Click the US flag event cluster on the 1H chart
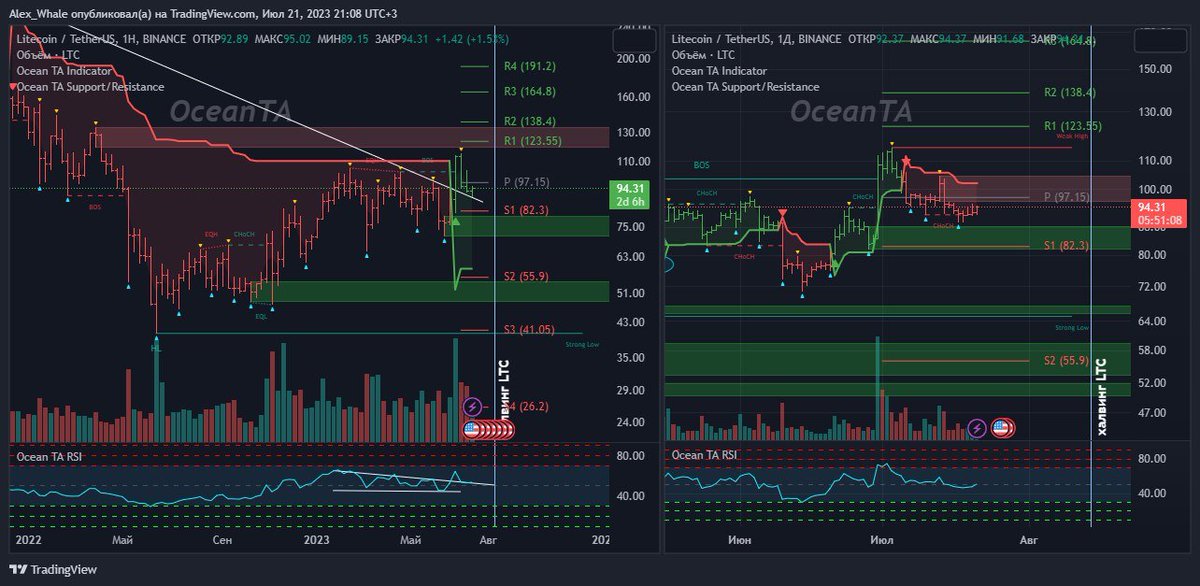The image size is (1200, 586). pos(490,430)
